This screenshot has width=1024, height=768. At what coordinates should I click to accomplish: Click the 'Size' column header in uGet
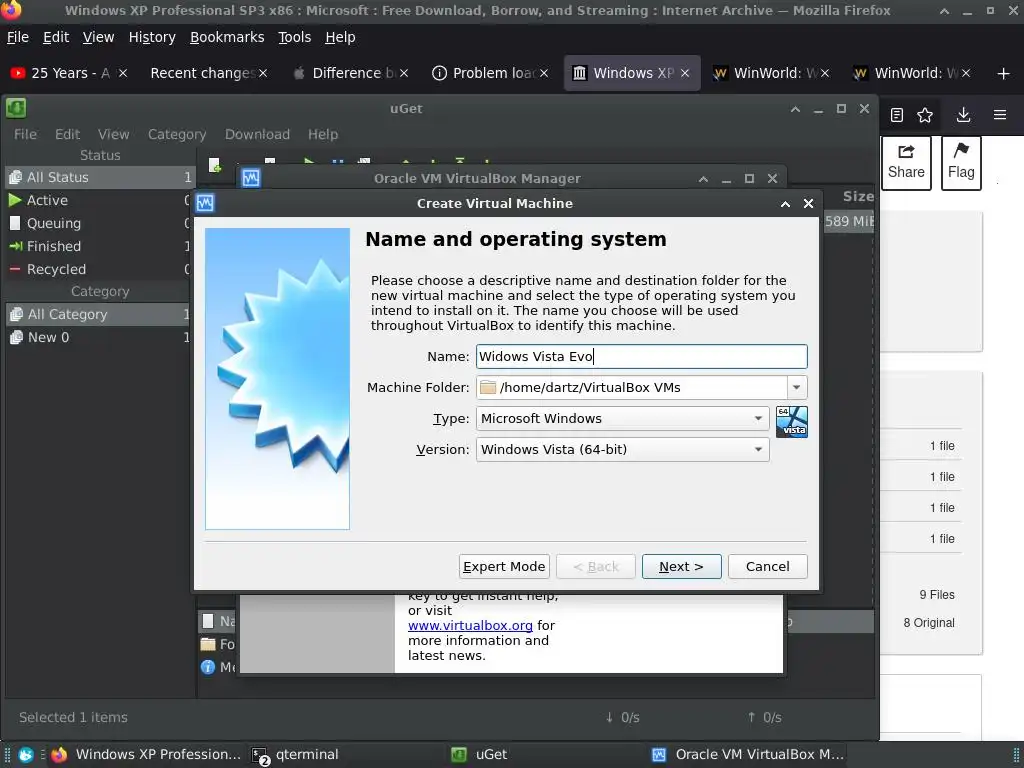[x=857, y=197]
